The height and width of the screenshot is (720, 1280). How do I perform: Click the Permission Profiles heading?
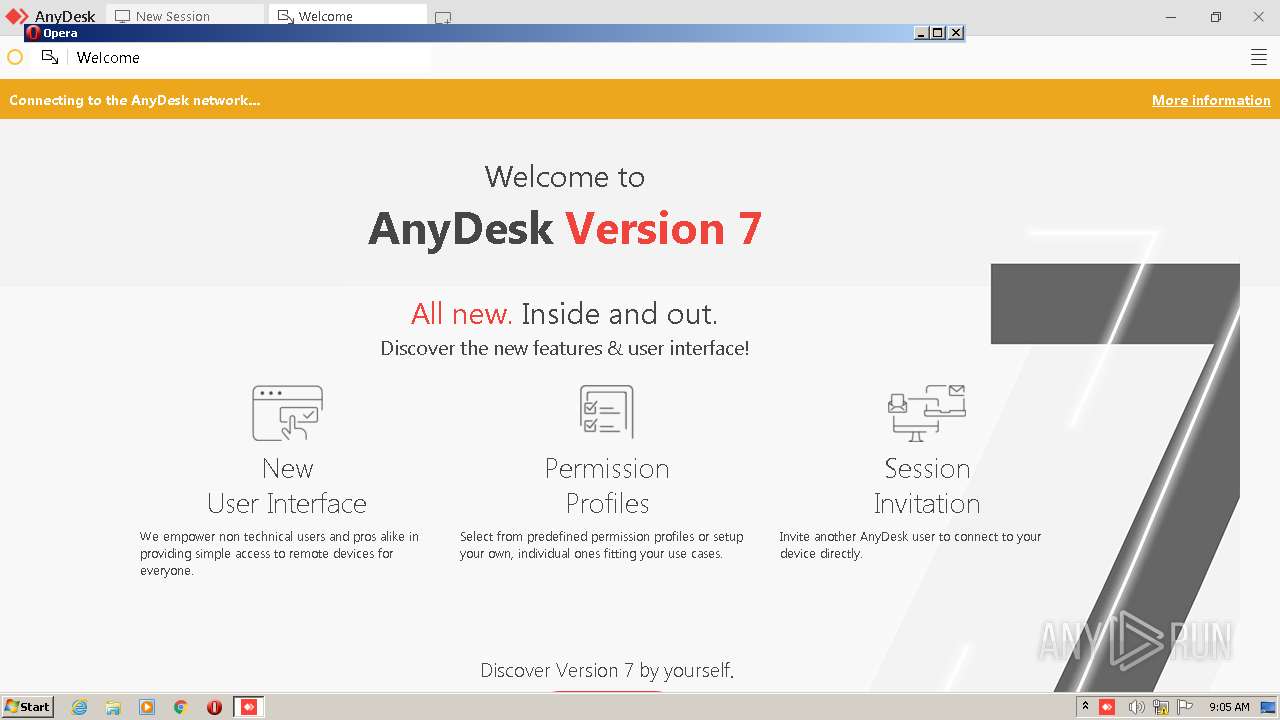click(607, 486)
